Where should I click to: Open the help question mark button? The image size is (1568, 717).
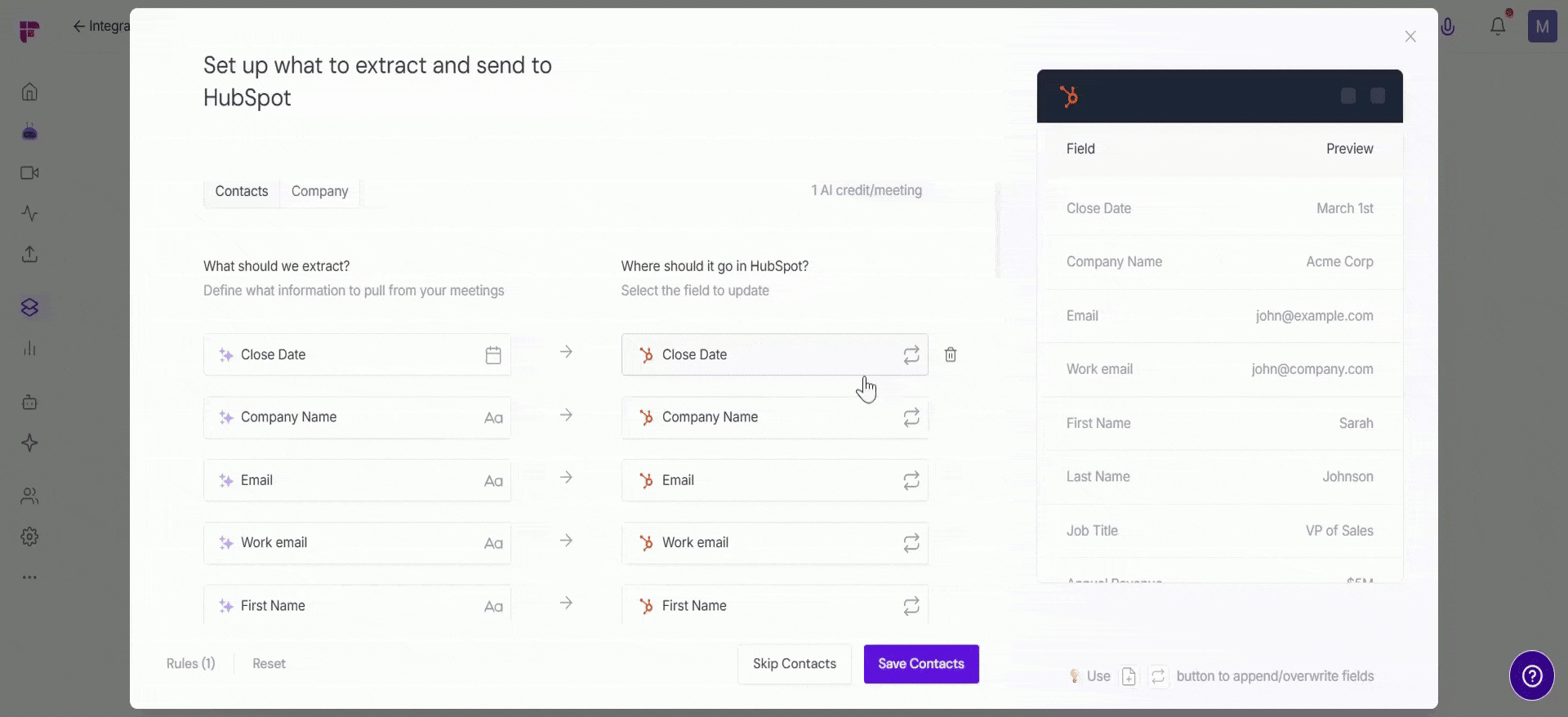(x=1531, y=675)
